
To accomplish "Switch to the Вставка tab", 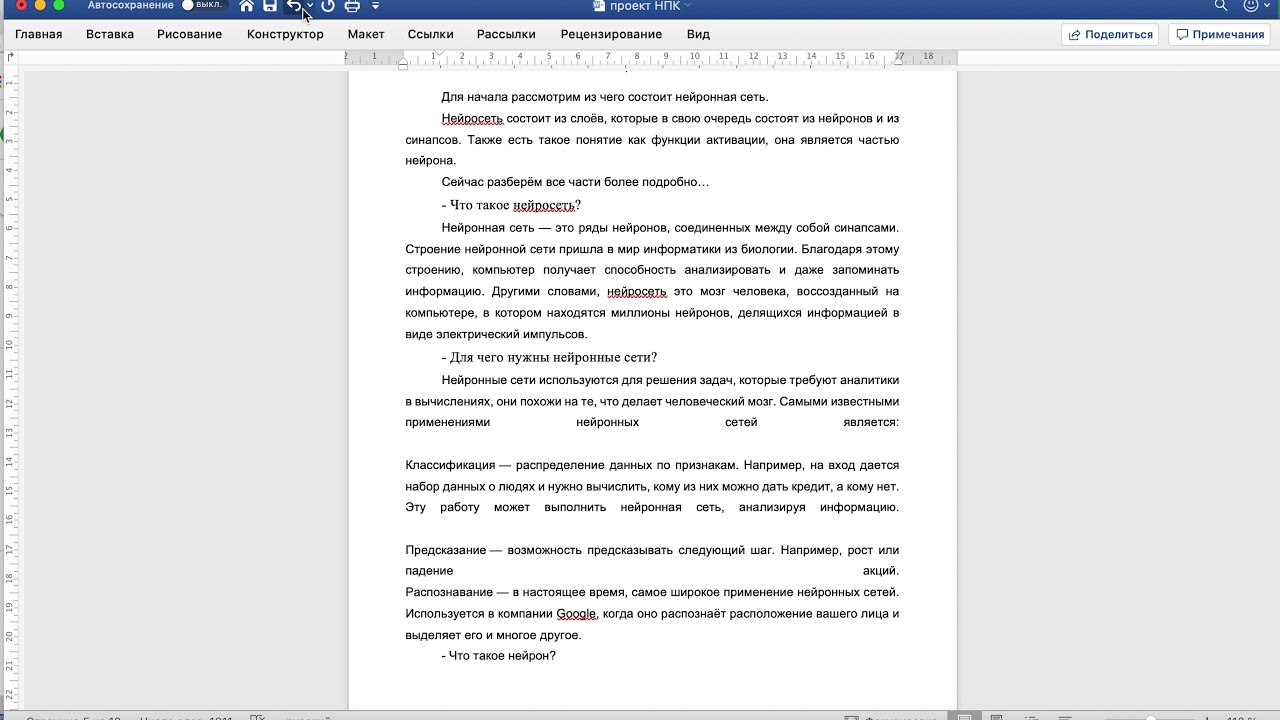I will pyautogui.click(x=110, y=34).
